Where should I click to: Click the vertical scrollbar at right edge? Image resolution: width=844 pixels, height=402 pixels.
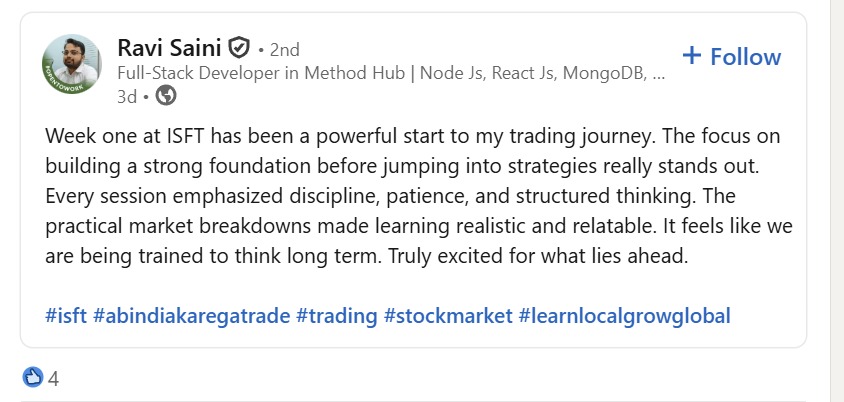pyautogui.click(x=836, y=200)
